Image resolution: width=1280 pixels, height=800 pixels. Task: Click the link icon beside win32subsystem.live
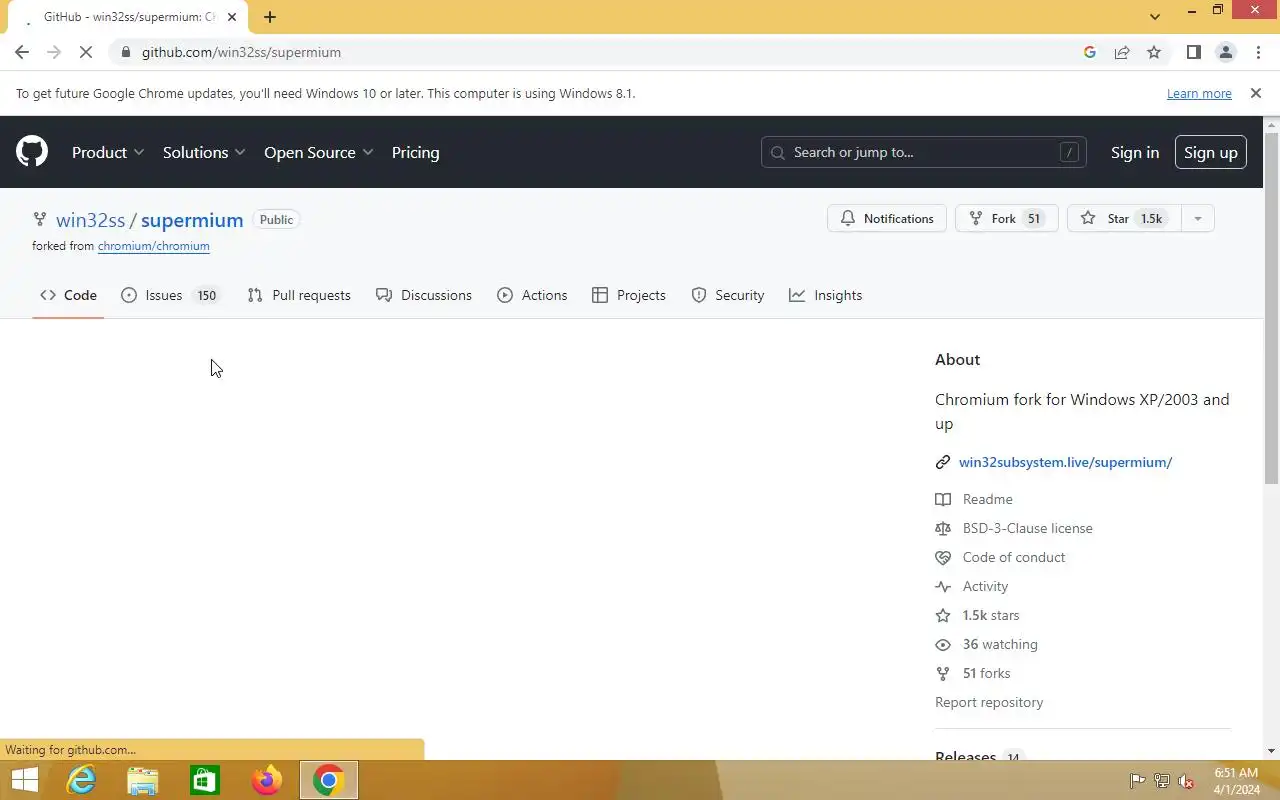click(942, 462)
